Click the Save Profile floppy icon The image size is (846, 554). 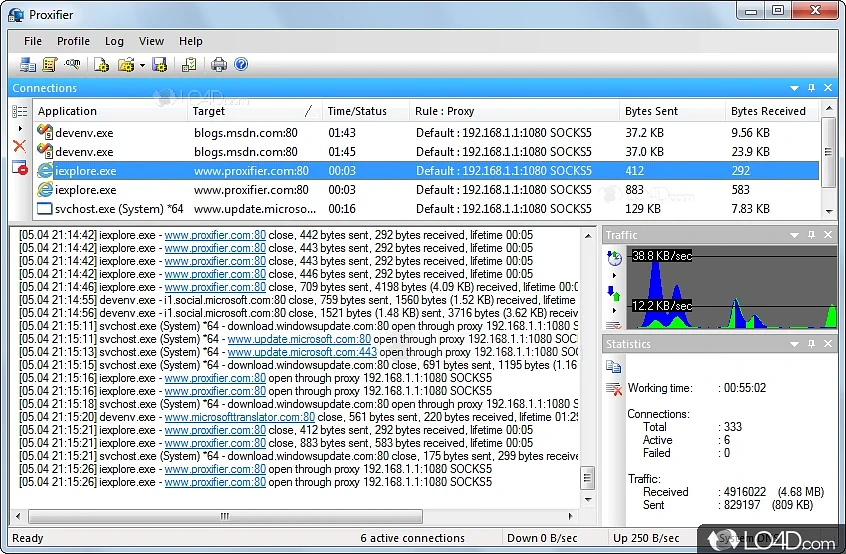pyautogui.click(x=159, y=65)
